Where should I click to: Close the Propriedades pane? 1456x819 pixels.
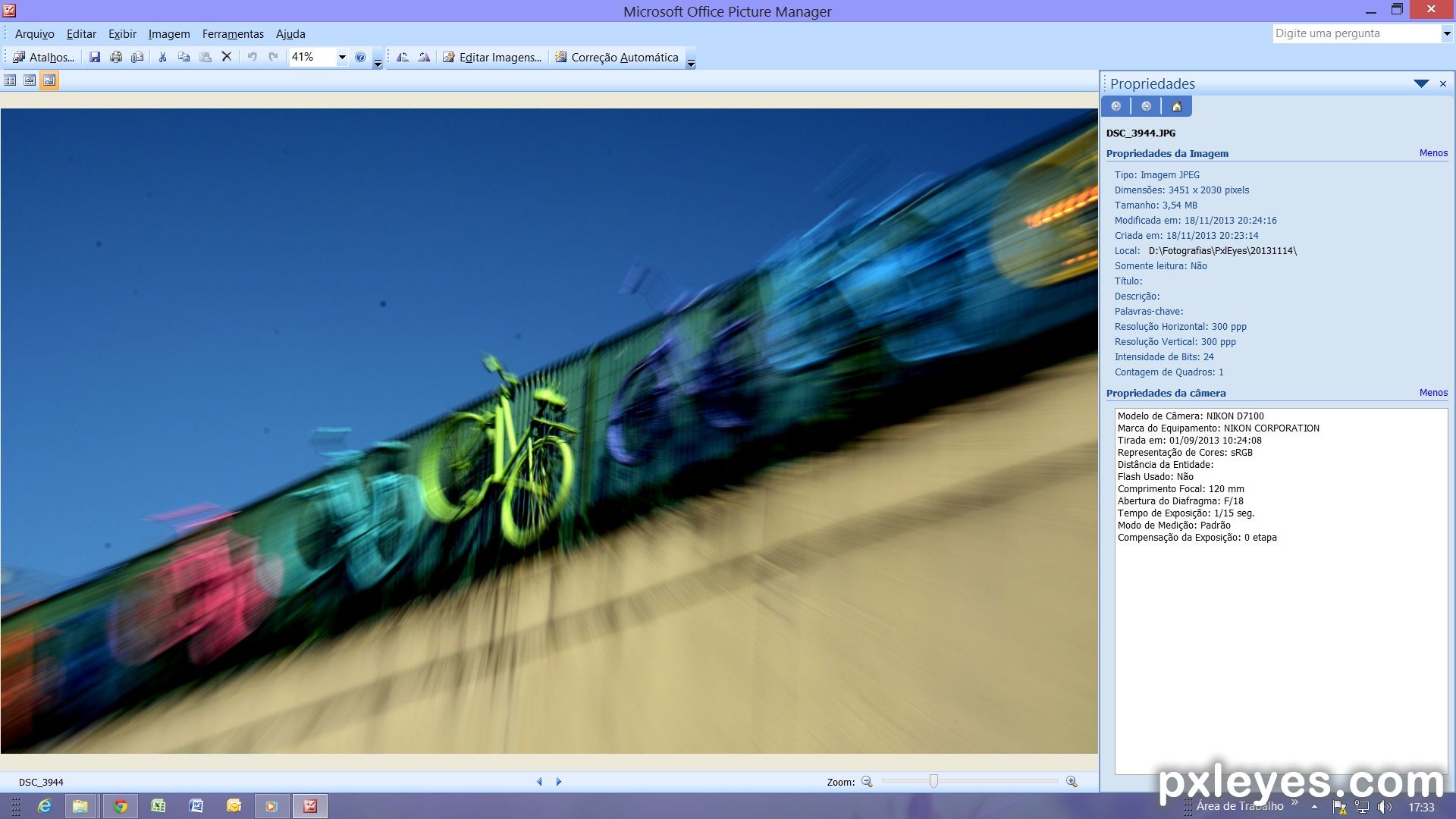[x=1443, y=83]
